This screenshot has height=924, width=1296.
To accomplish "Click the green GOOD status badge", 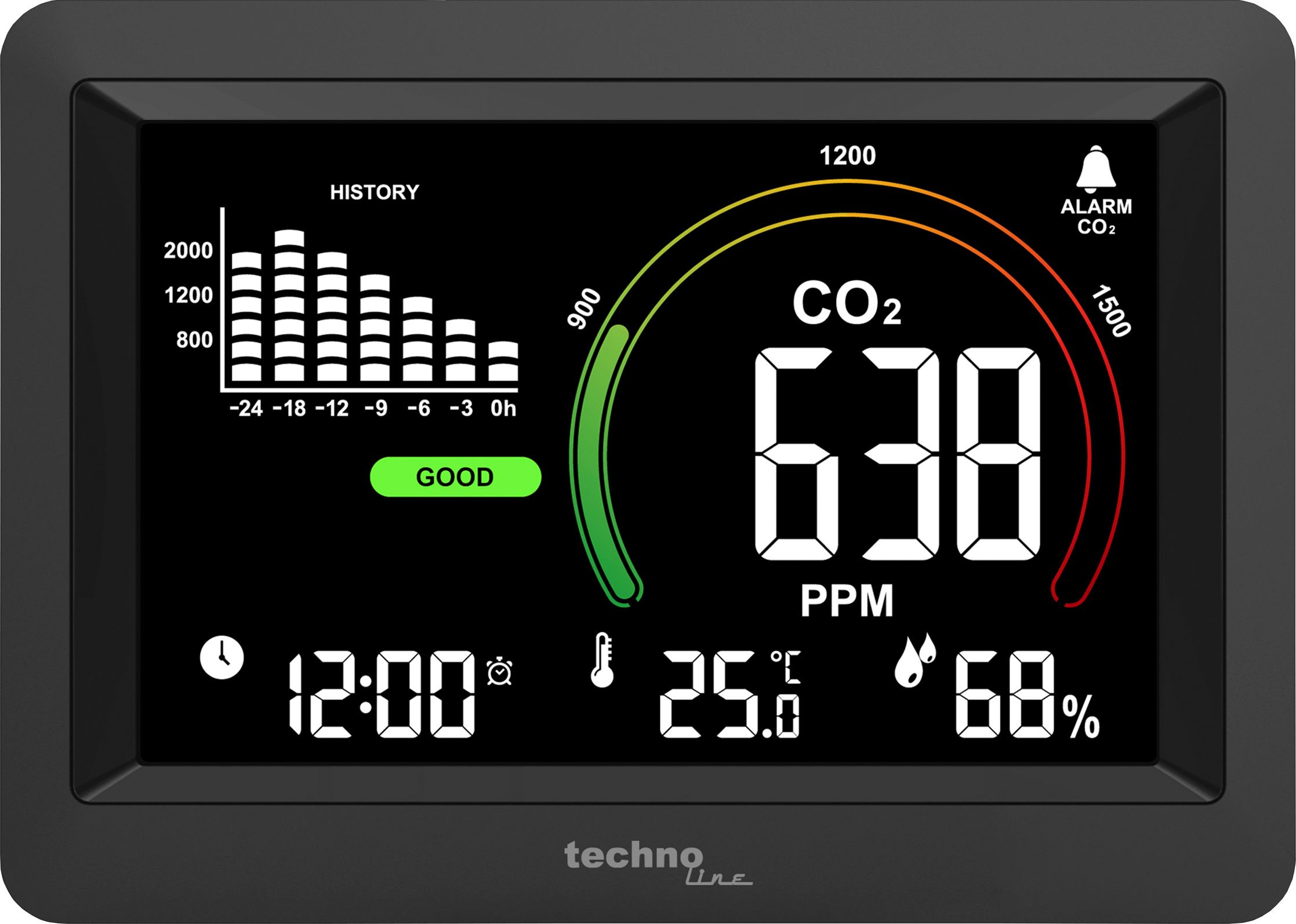I will pyautogui.click(x=455, y=476).
